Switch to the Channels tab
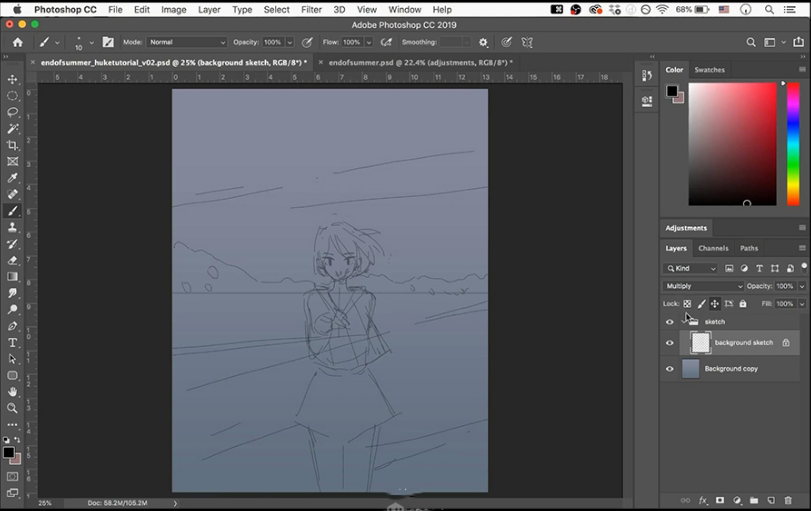 713,248
